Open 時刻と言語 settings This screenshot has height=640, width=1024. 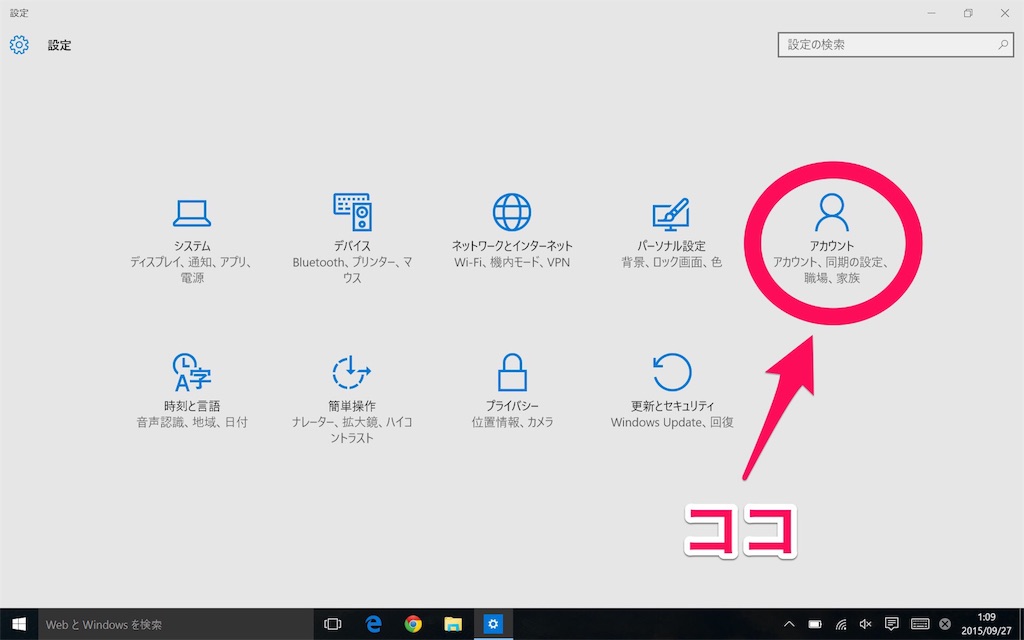191,391
